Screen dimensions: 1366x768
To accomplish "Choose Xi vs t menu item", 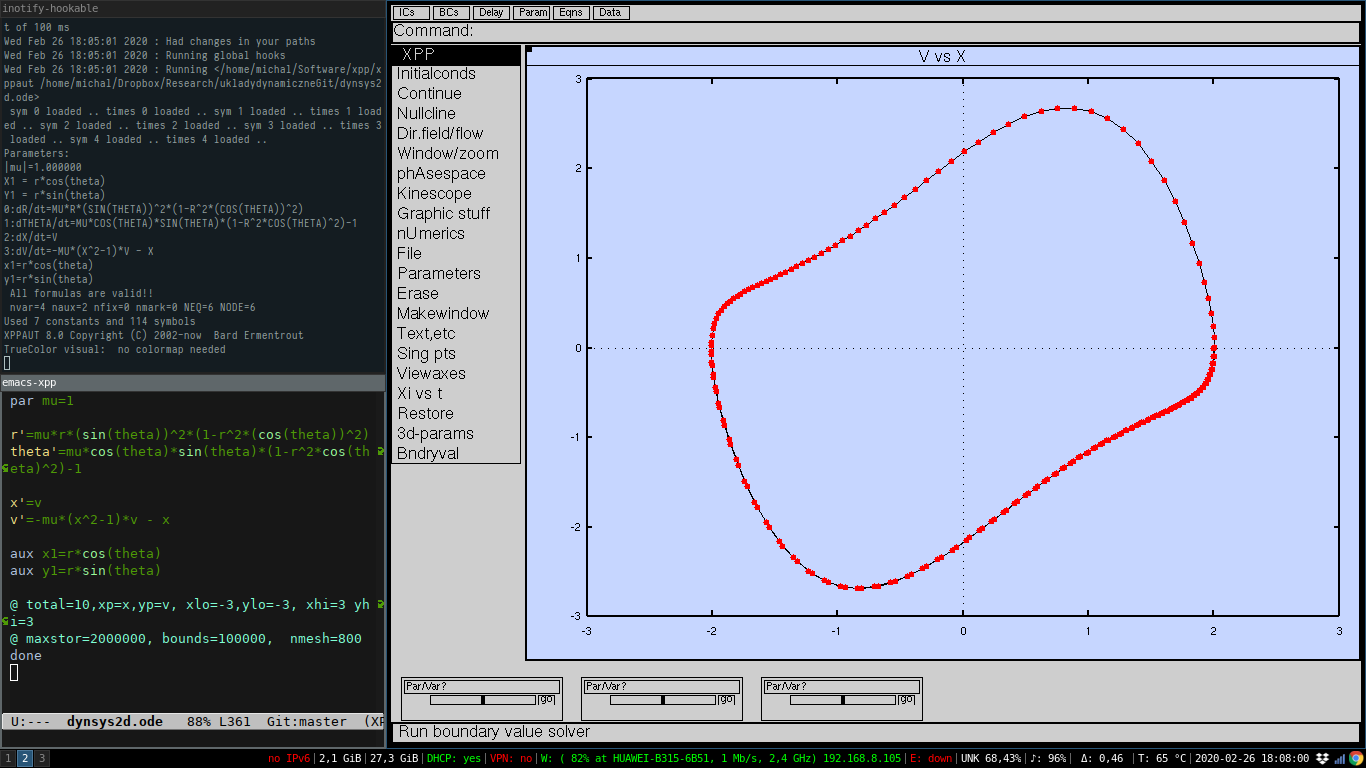I will coord(456,394).
